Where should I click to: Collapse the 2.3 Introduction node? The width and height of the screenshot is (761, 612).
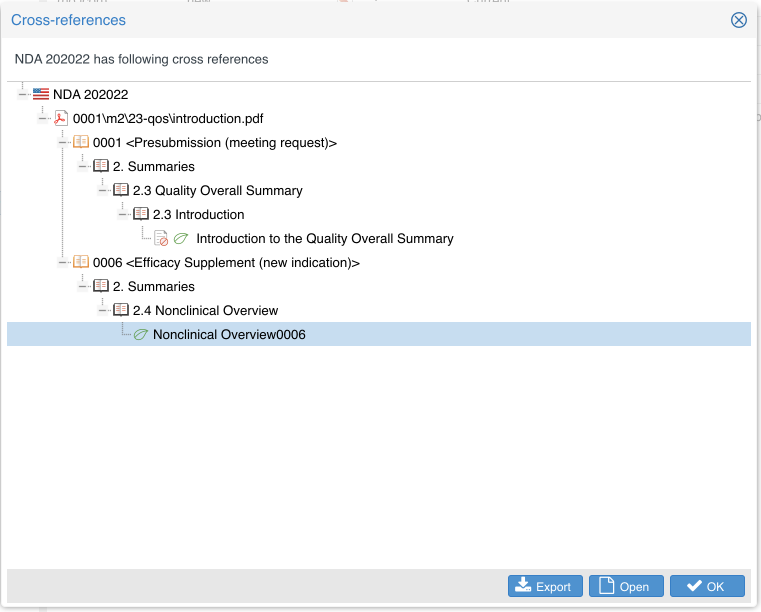click(123, 214)
